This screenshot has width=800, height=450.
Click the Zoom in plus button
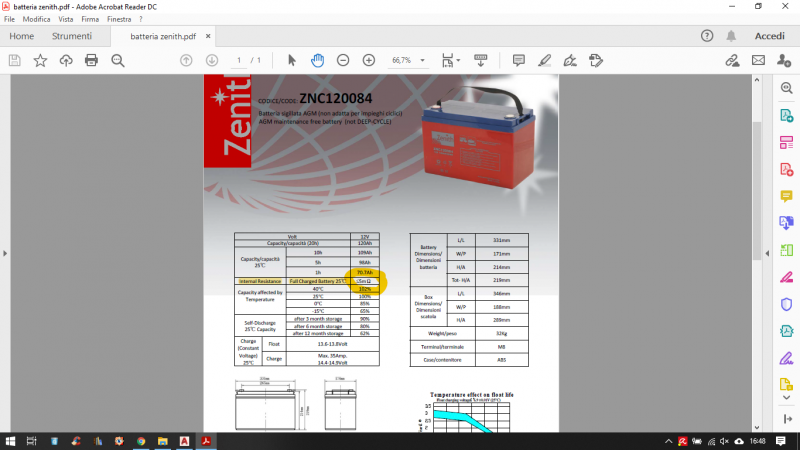pyautogui.click(x=368, y=60)
